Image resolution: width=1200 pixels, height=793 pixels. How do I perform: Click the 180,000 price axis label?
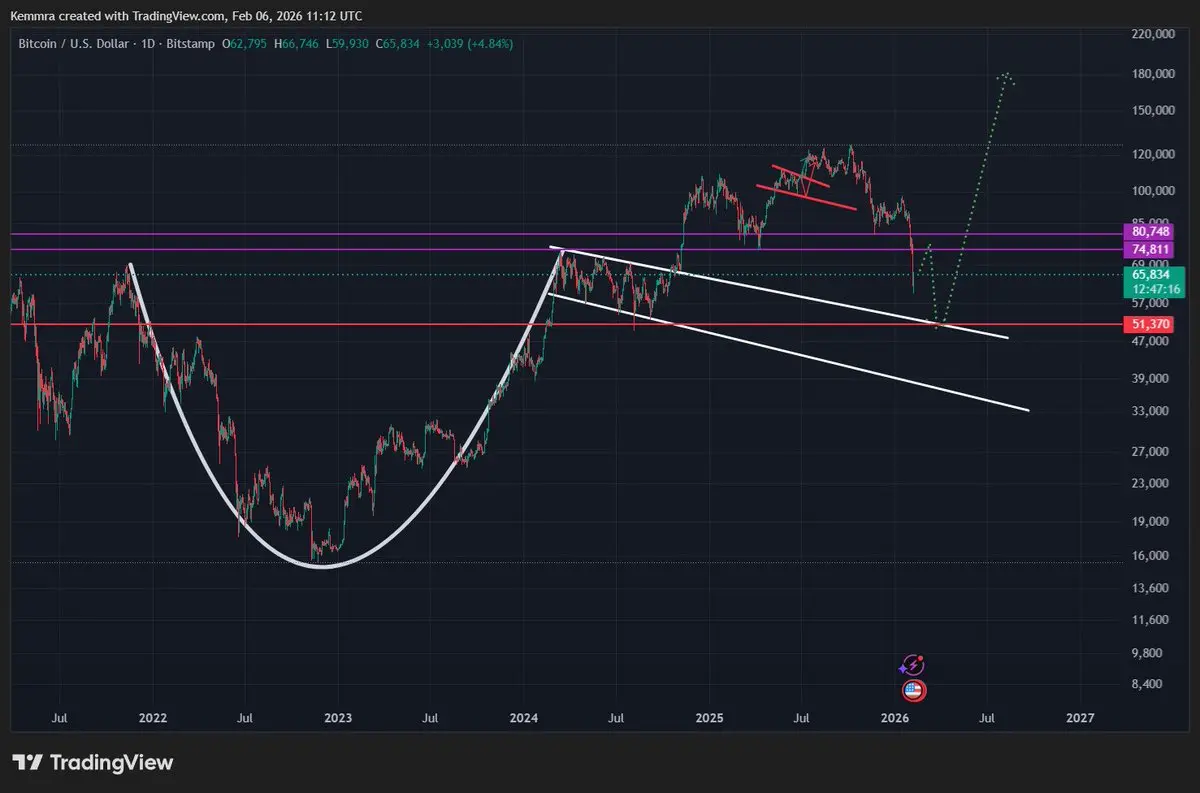click(1154, 74)
